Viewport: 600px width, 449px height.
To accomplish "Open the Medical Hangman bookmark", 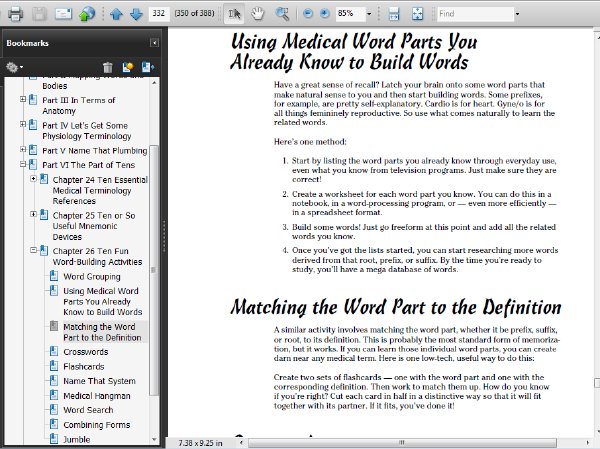I will [x=97, y=395].
